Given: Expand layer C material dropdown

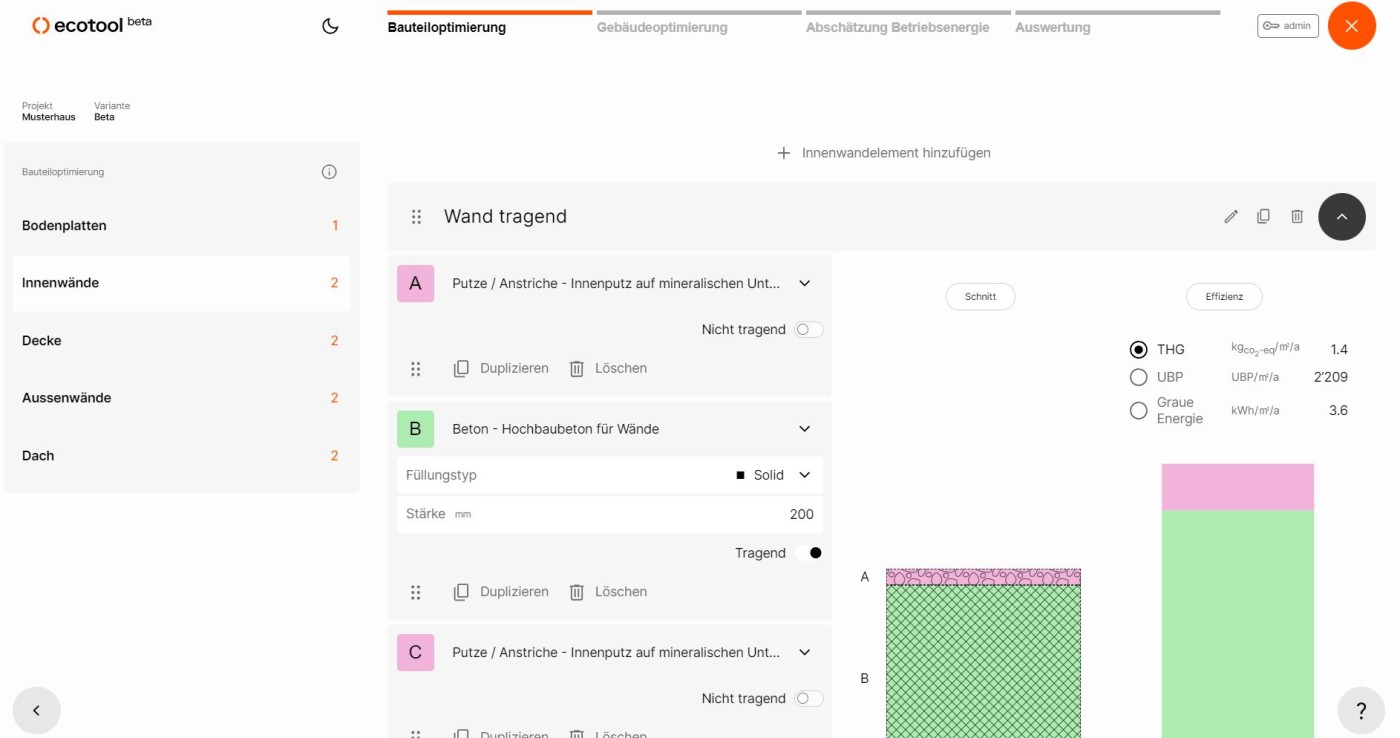Looking at the screenshot, I should point(805,652).
